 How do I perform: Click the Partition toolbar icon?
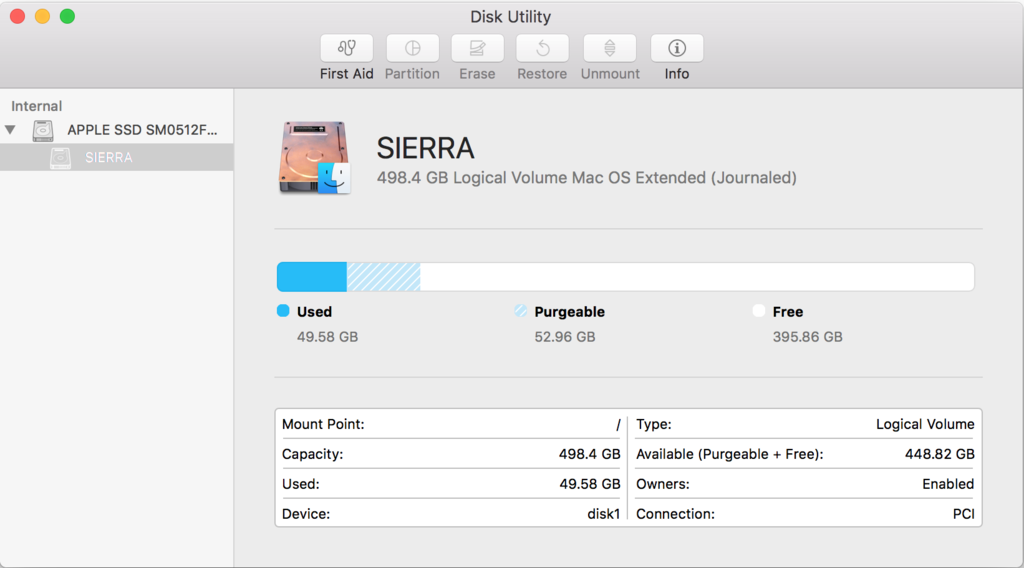412,48
